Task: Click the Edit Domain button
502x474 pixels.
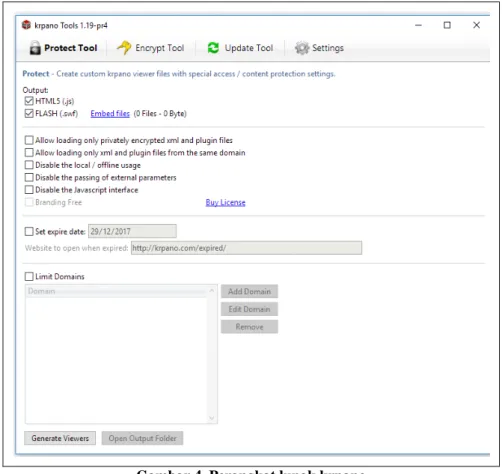Action: [x=249, y=309]
